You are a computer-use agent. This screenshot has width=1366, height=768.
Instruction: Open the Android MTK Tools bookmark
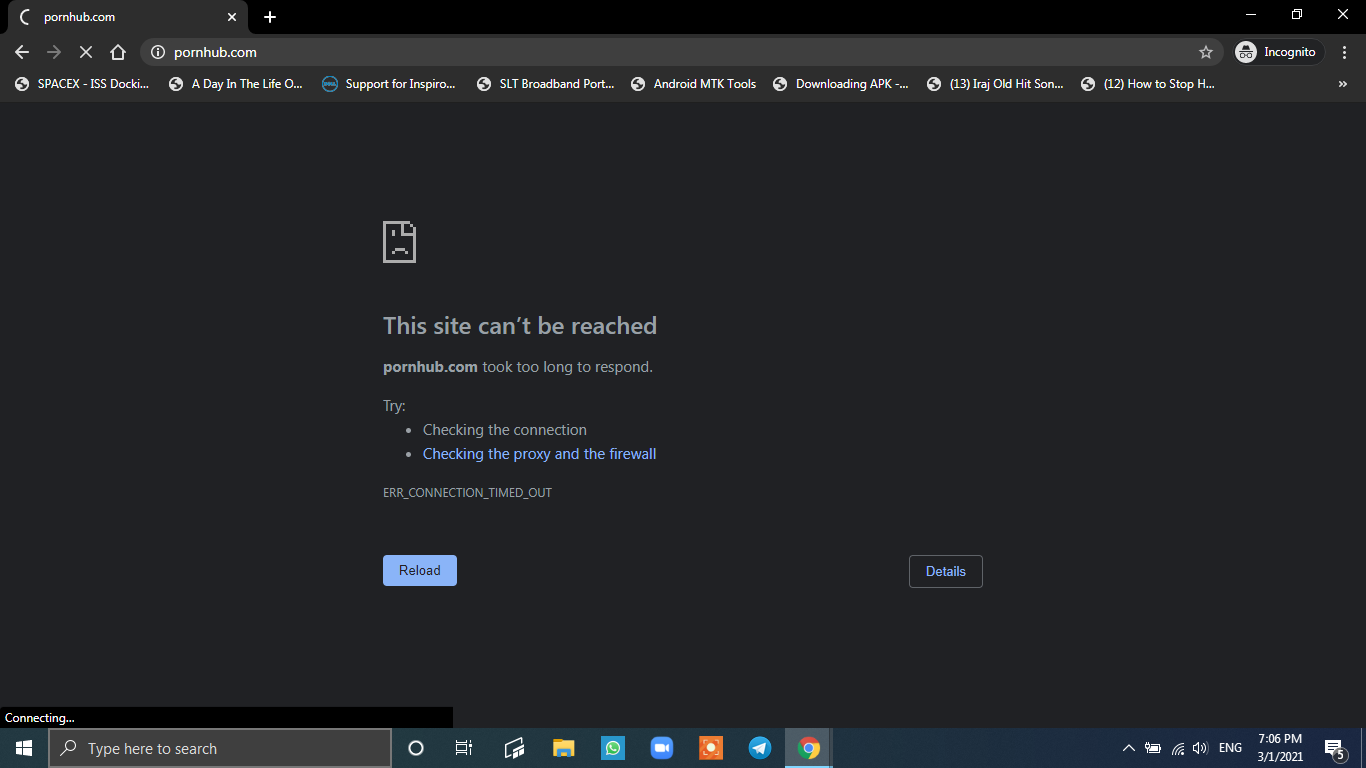[694, 84]
